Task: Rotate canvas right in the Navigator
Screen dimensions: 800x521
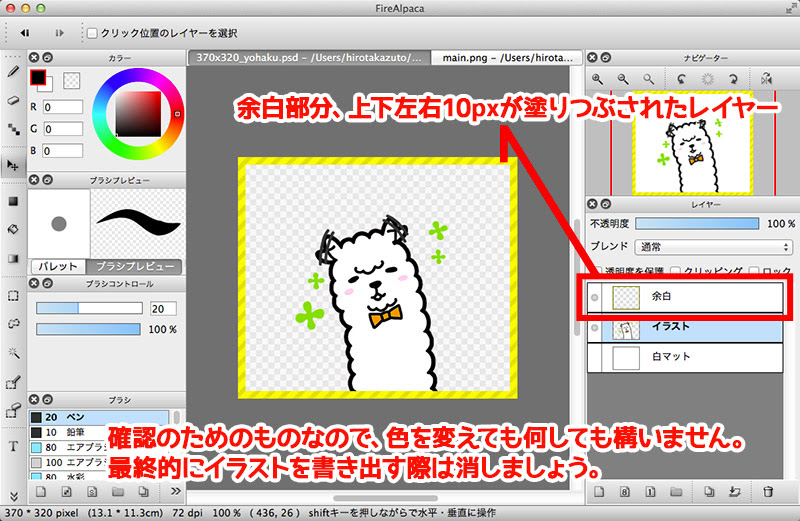Action: click(733, 79)
